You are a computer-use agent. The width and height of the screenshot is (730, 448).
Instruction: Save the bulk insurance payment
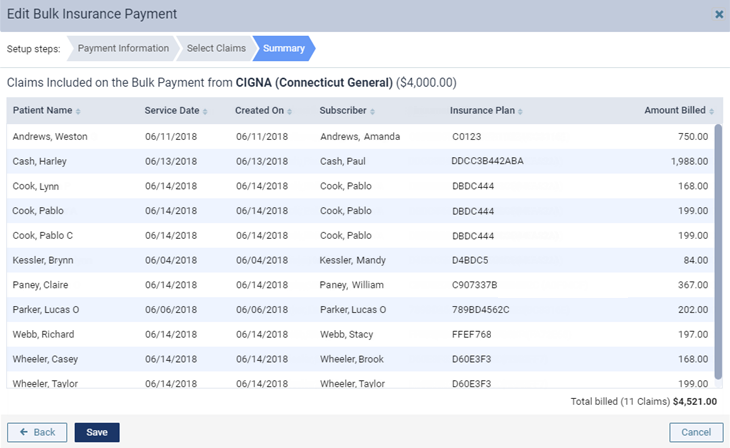(x=97, y=432)
